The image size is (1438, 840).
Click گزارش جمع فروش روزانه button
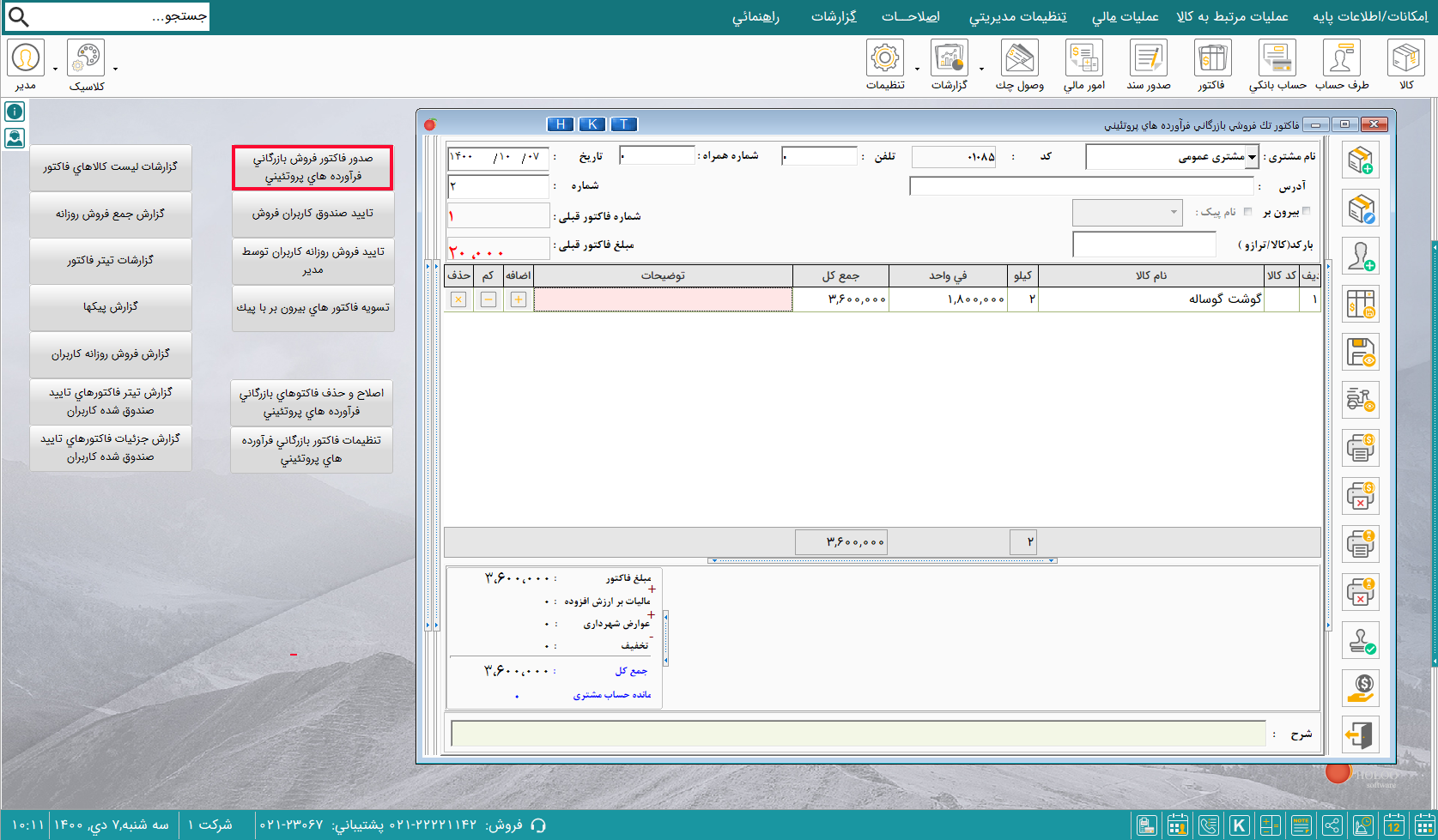[x=110, y=214]
